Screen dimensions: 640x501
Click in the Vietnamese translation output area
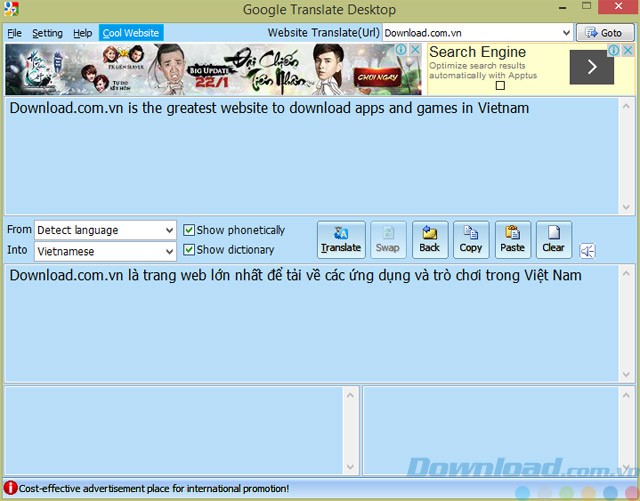[x=311, y=323]
